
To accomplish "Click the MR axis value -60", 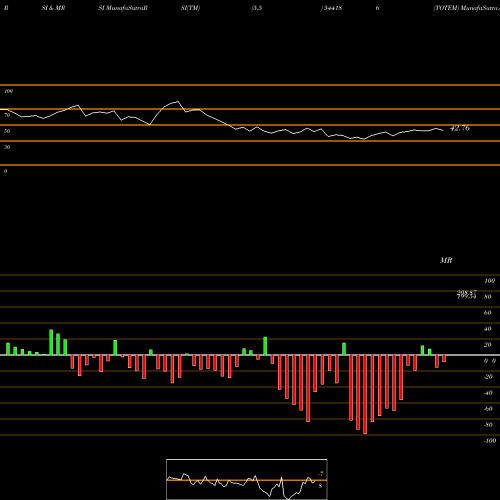I will (488, 409).
